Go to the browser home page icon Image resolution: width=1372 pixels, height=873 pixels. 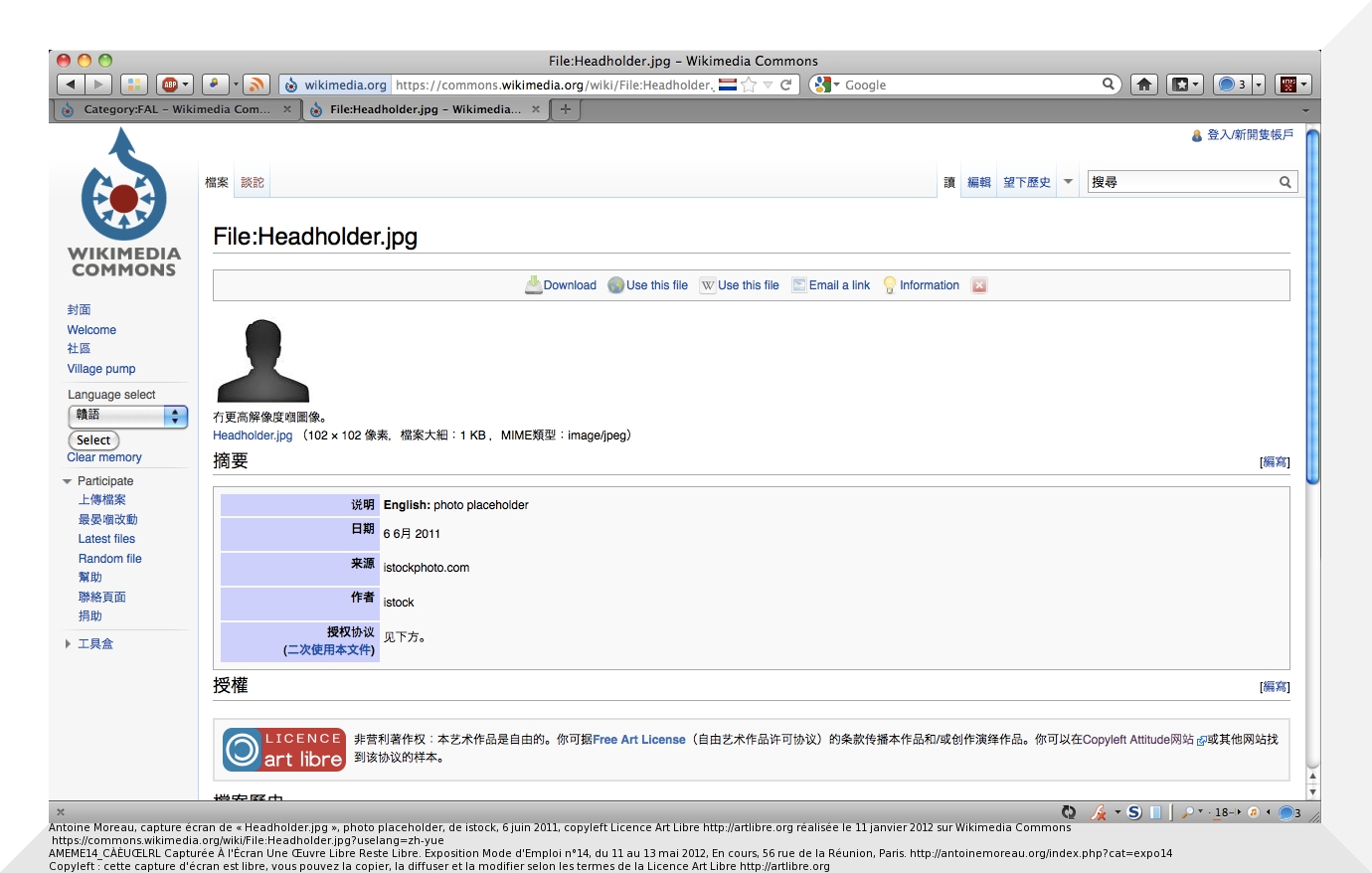coord(1144,85)
